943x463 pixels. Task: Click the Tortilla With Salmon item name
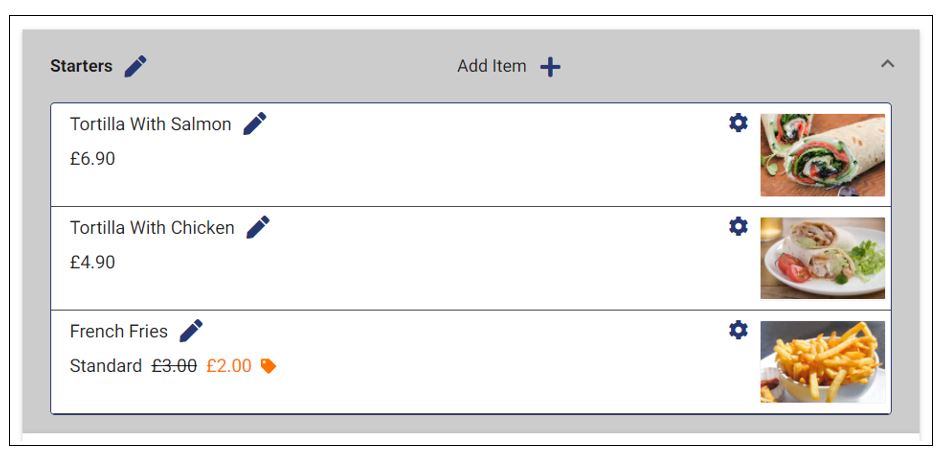tap(150, 124)
